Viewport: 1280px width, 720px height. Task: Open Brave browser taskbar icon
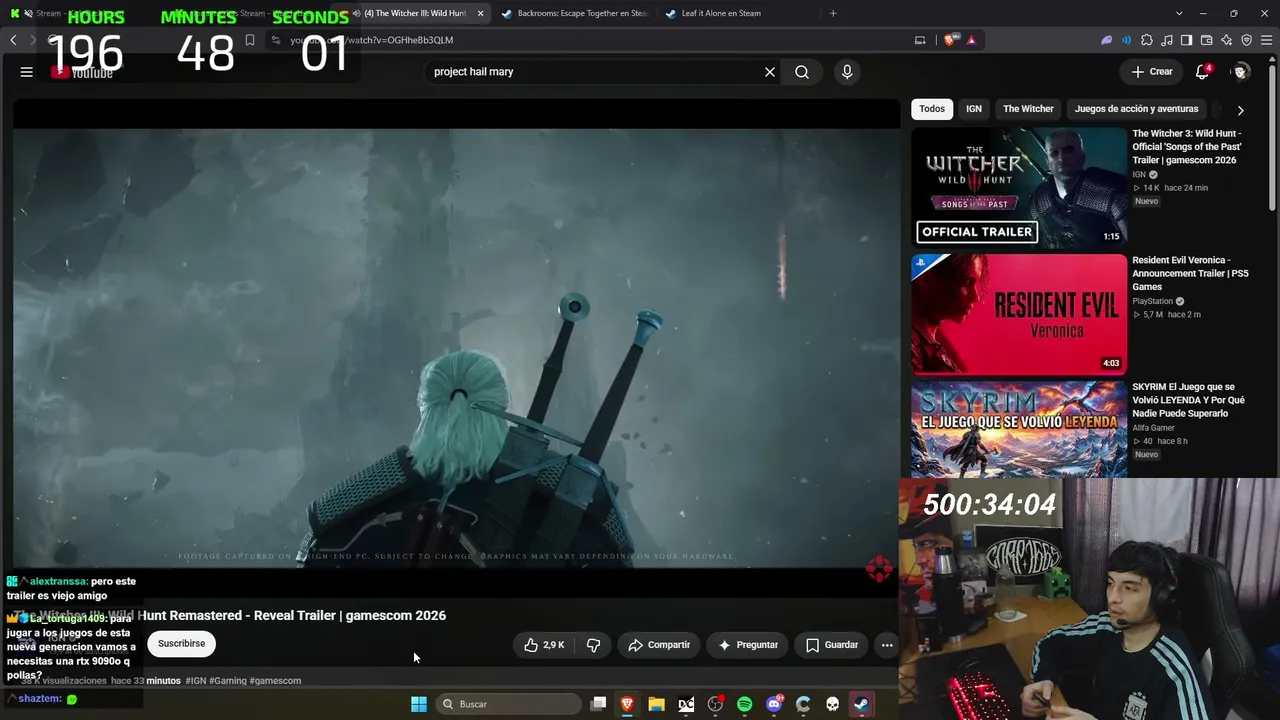(x=627, y=704)
